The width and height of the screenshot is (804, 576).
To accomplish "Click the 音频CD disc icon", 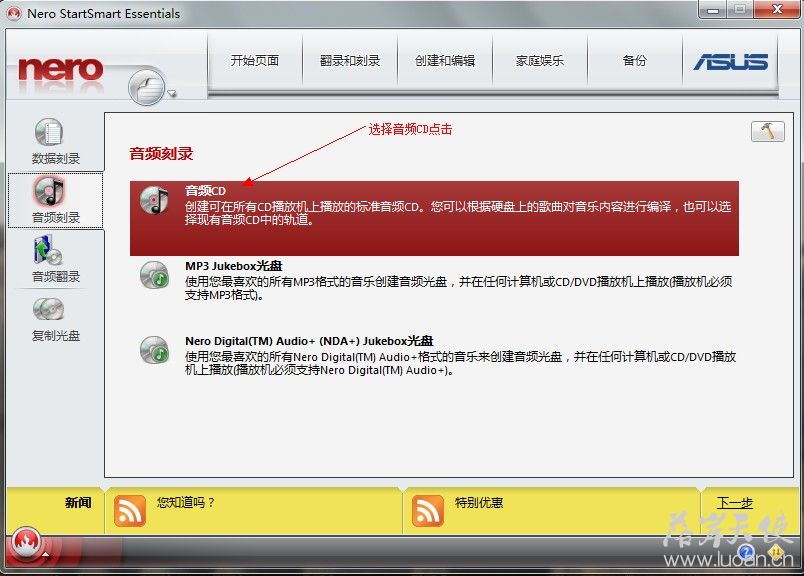I will click(154, 200).
